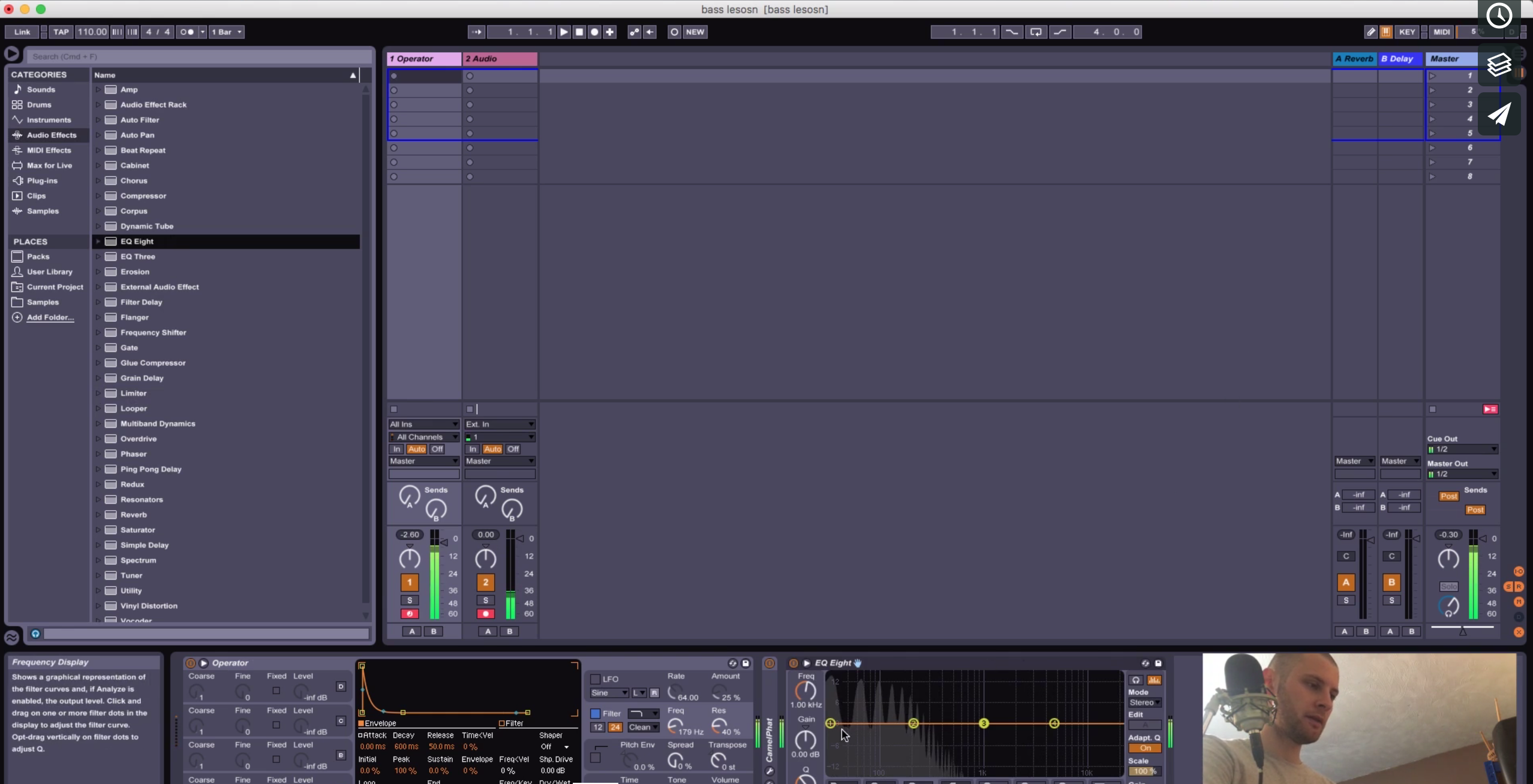Image resolution: width=1533 pixels, height=784 pixels.
Task: Click the groove pool wave icon
Action: (x=11, y=637)
